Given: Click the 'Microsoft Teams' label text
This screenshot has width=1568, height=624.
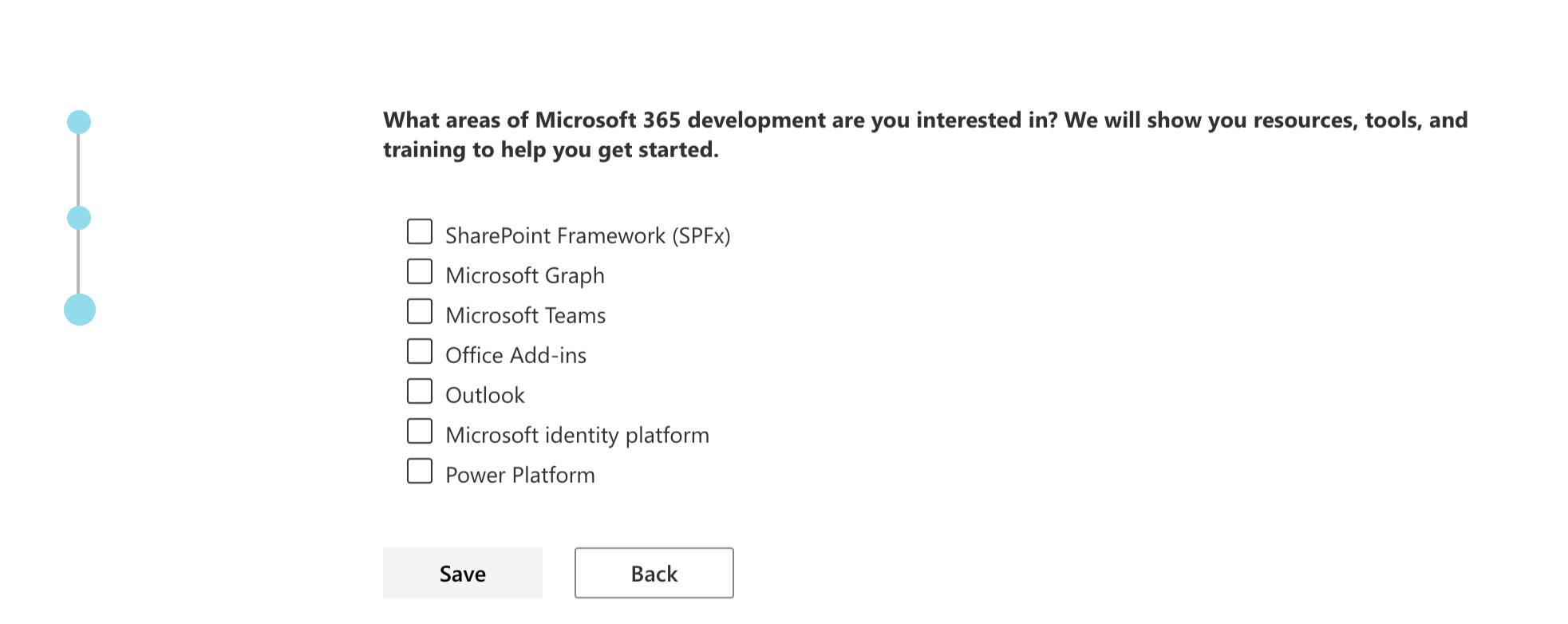Looking at the screenshot, I should coord(525,316).
